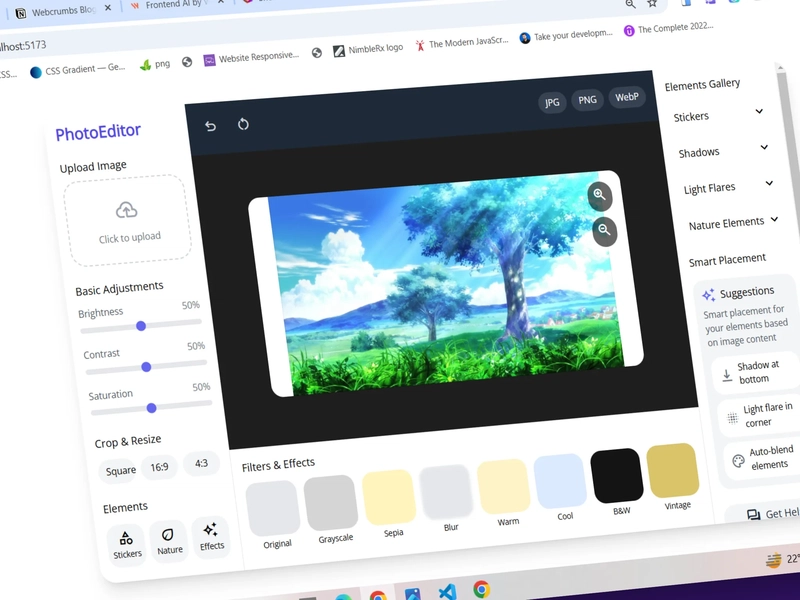Viewport: 800px width, 600px height.
Task: Expand the Shadows gallery section
Action: click(x=723, y=151)
